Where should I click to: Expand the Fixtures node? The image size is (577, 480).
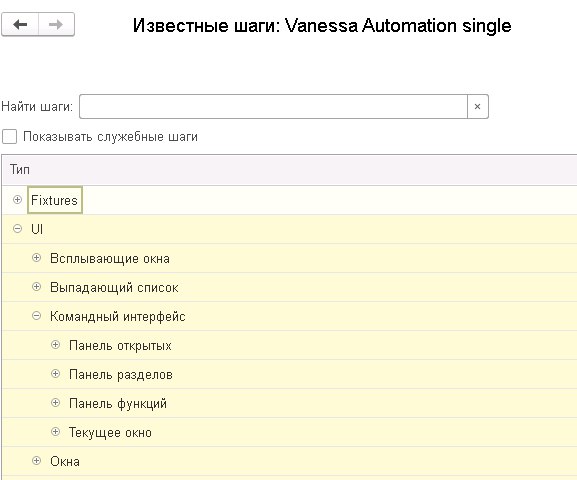click(x=17, y=200)
